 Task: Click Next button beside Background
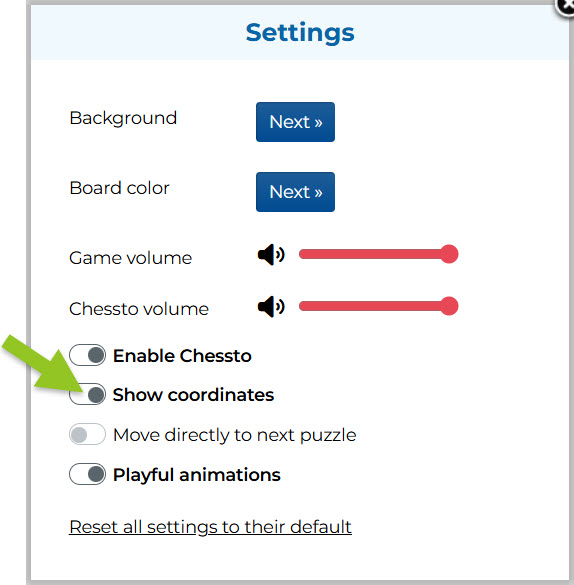[295, 122]
